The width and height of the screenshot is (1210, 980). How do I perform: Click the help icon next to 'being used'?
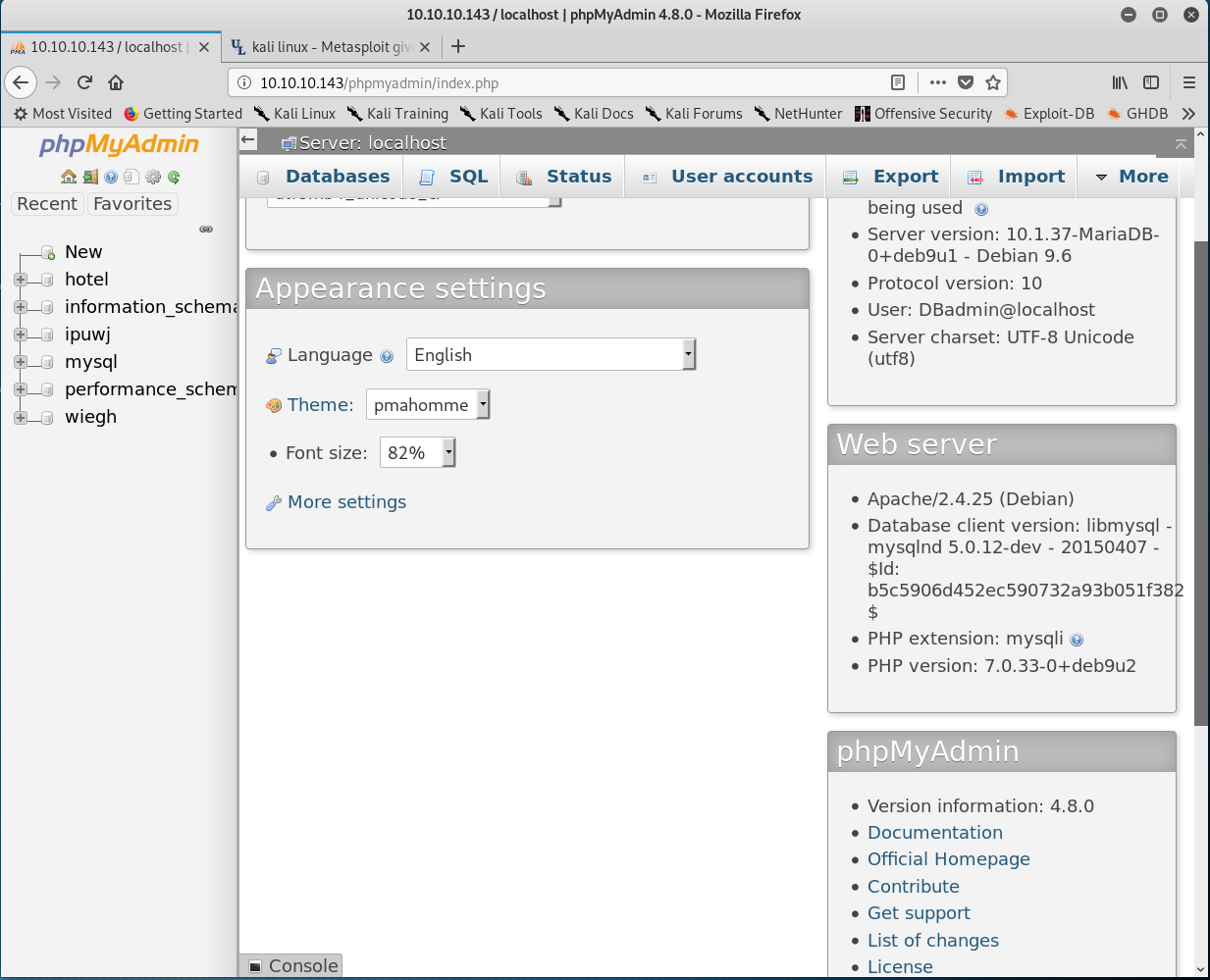pos(981,209)
